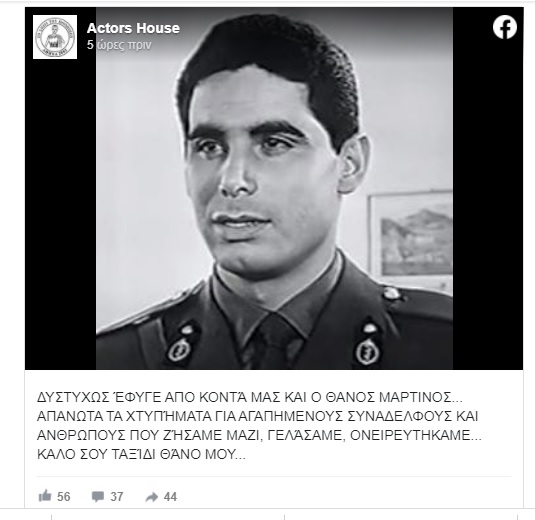Open the black-and-white portrait photo
535x520 pixels.
click(274, 188)
